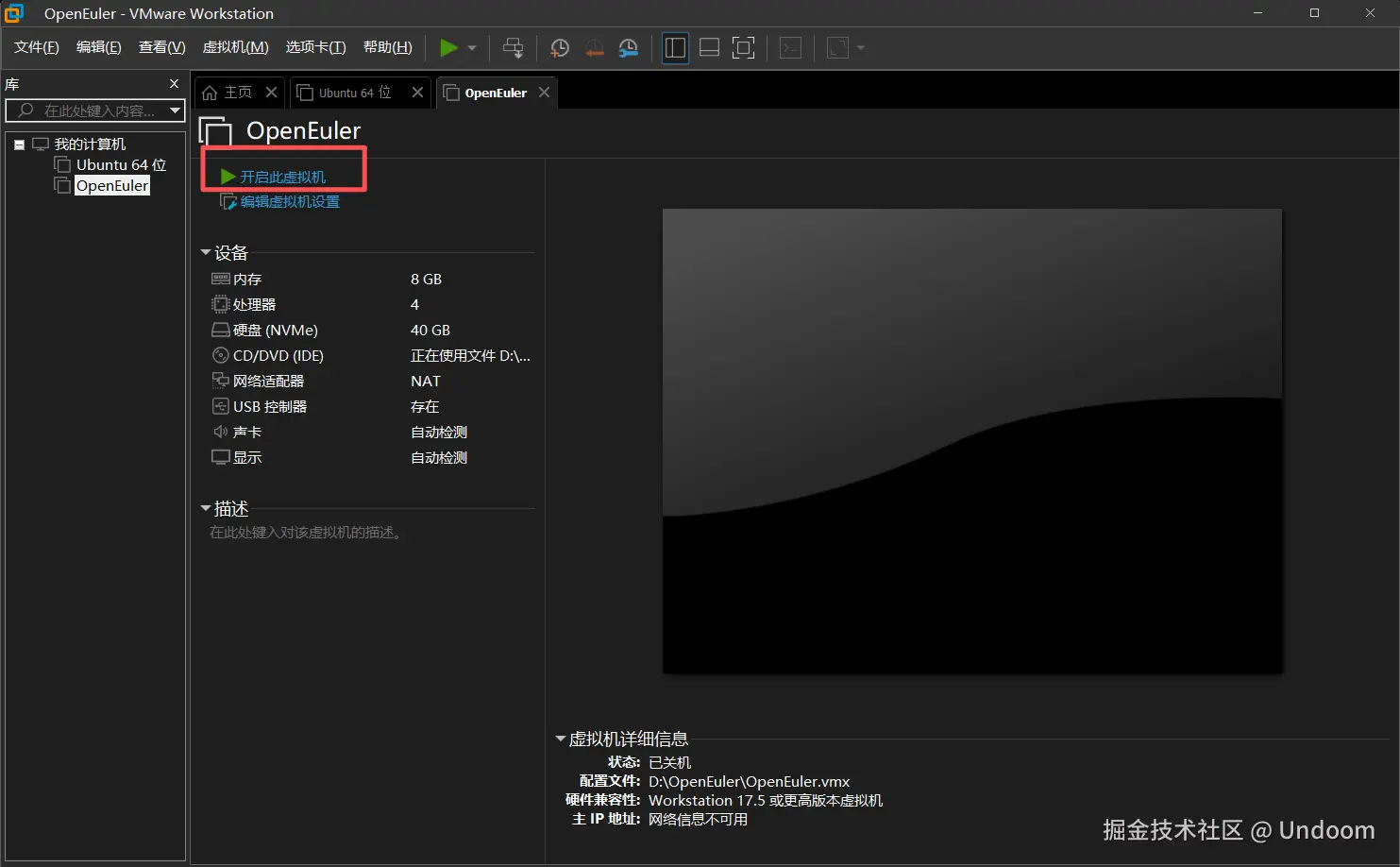Click the config file path D:\OpenEuler\OpenEuler.vmx

point(750,781)
